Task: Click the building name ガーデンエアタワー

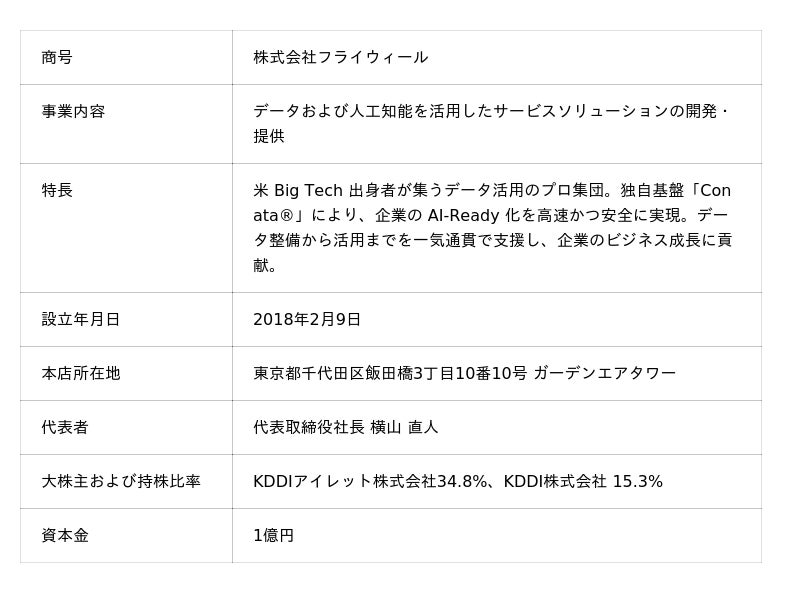Action: (604, 373)
